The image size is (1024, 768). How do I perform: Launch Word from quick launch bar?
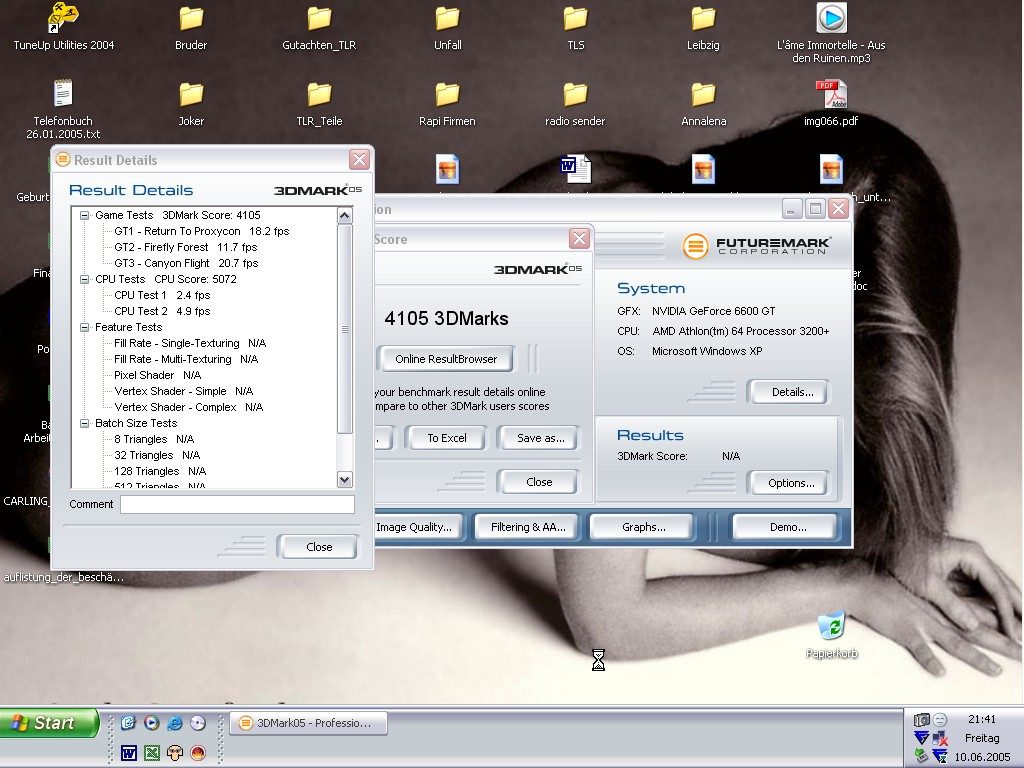(129, 753)
